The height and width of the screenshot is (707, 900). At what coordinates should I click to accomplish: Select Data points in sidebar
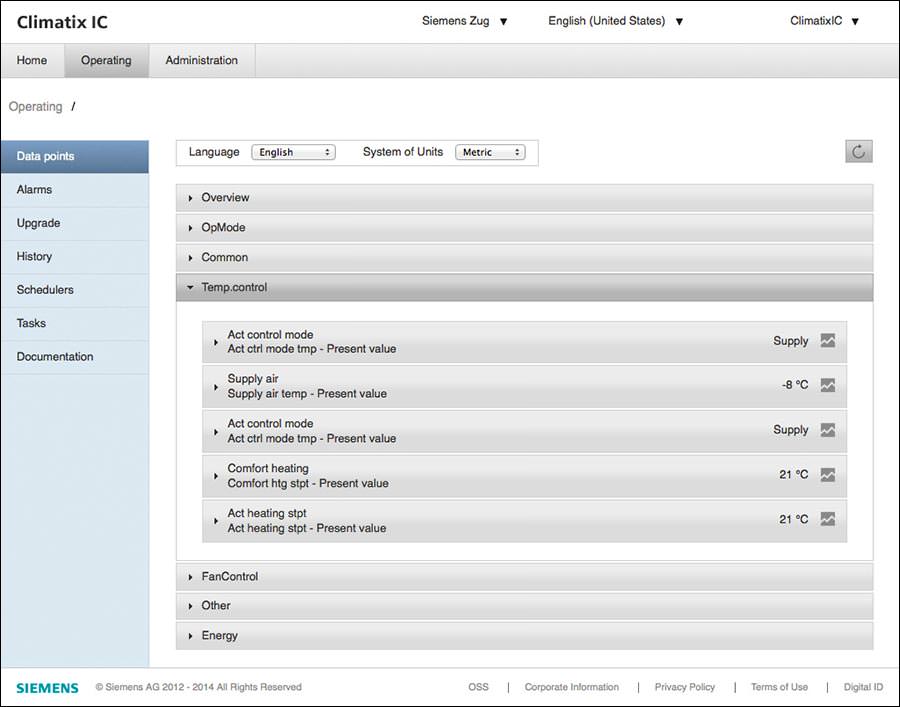click(75, 156)
